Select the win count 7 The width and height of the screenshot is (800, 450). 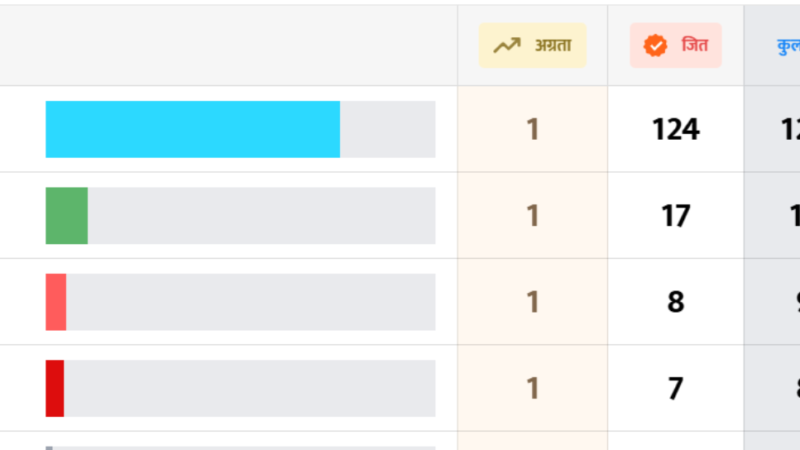[675, 388]
